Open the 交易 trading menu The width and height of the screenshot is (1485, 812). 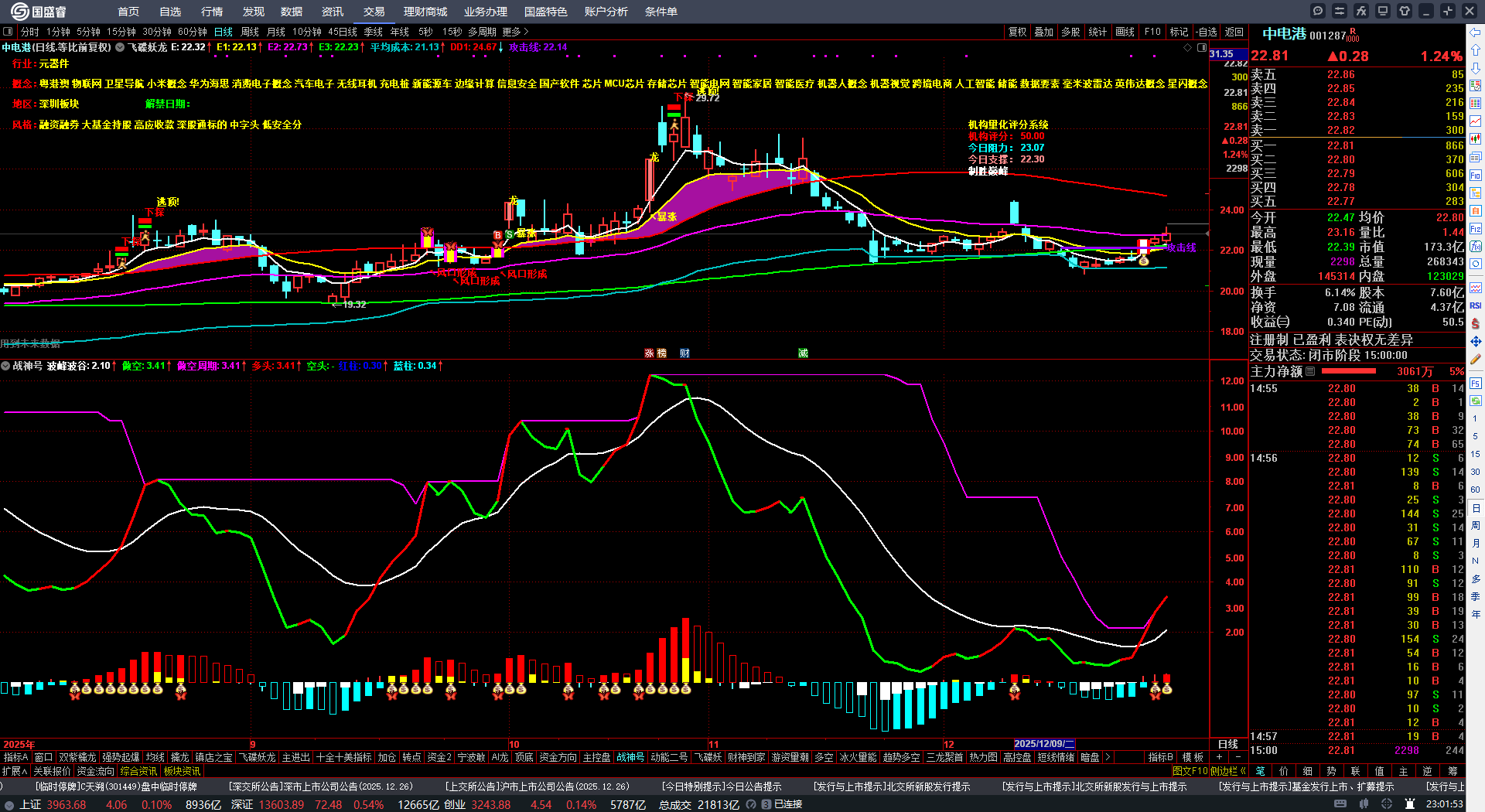point(374,12)
